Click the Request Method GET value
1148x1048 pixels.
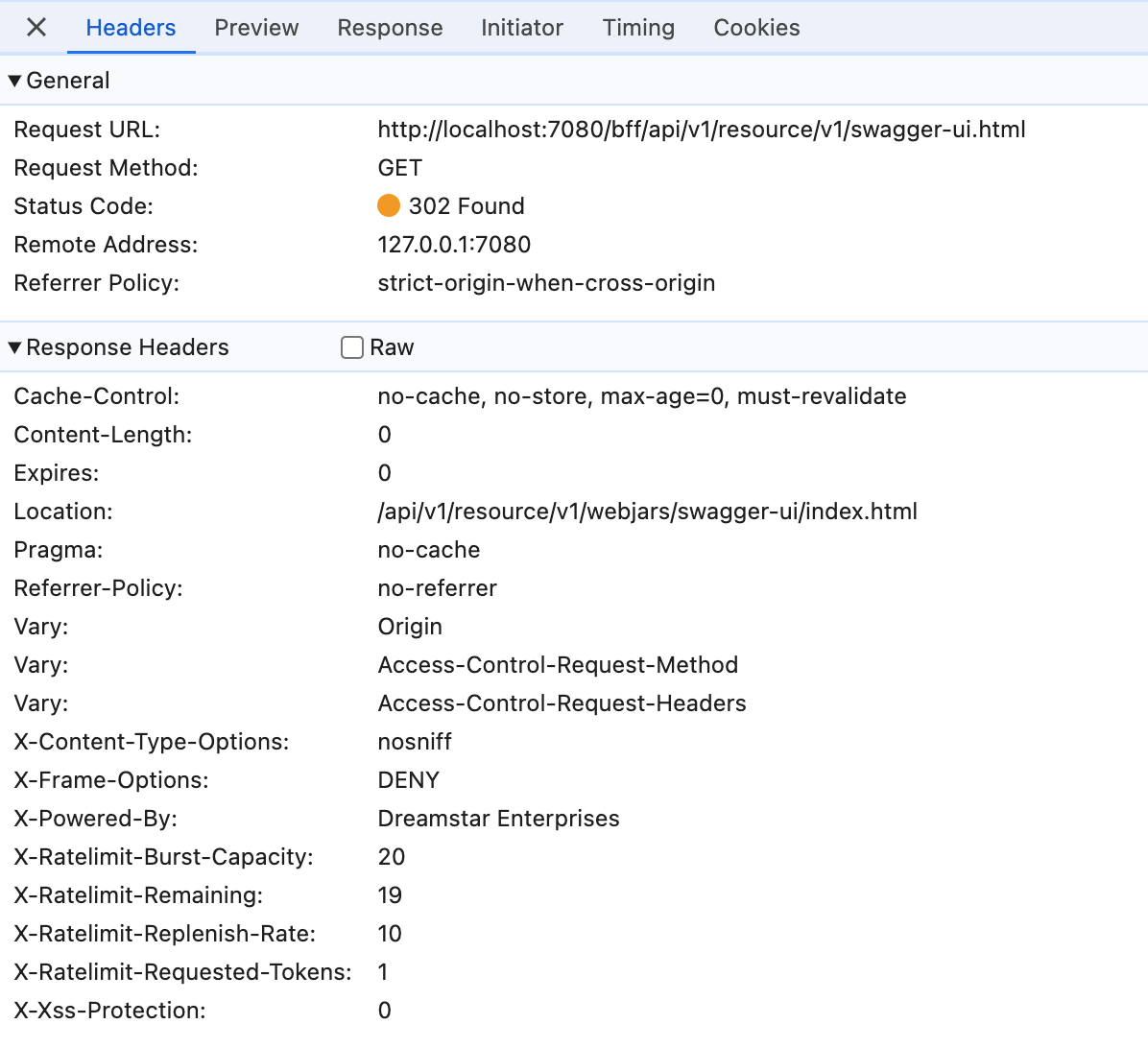[399, 167]
